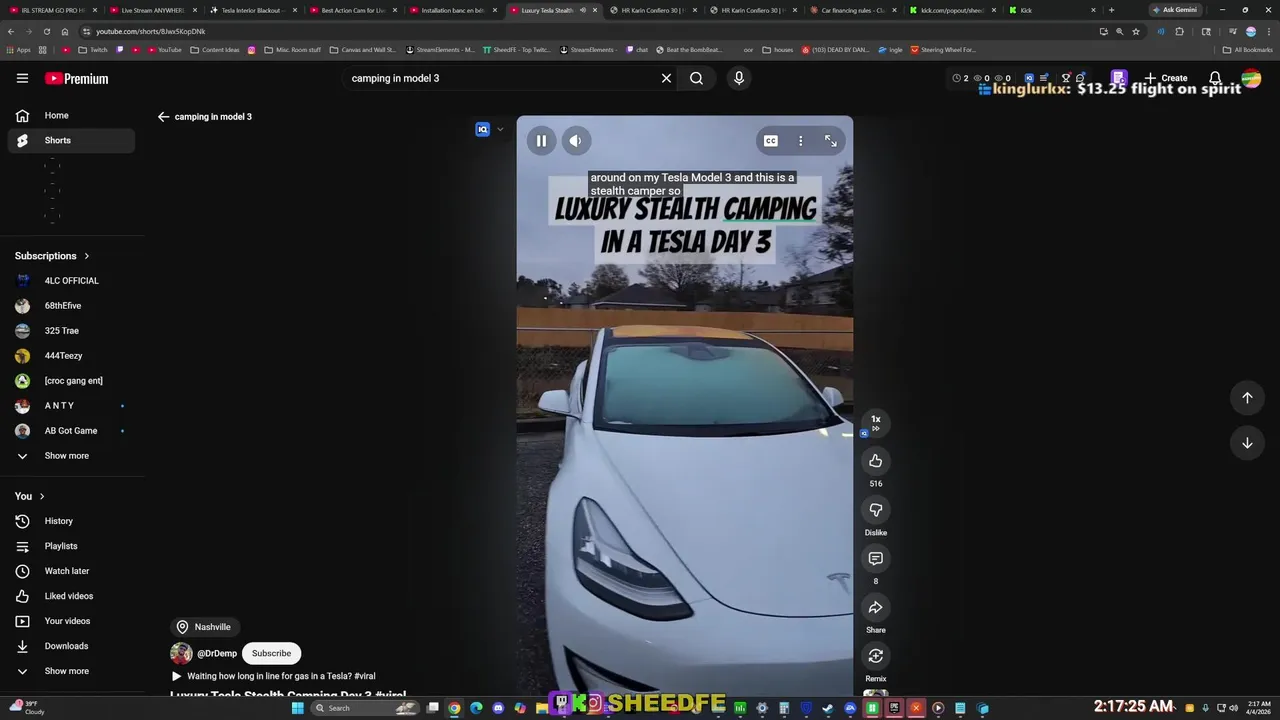The width and height of the screenshot is (1280, 720).
Task: Open the Create menu
Action: pyautogui.click(x=1166, y=78)
